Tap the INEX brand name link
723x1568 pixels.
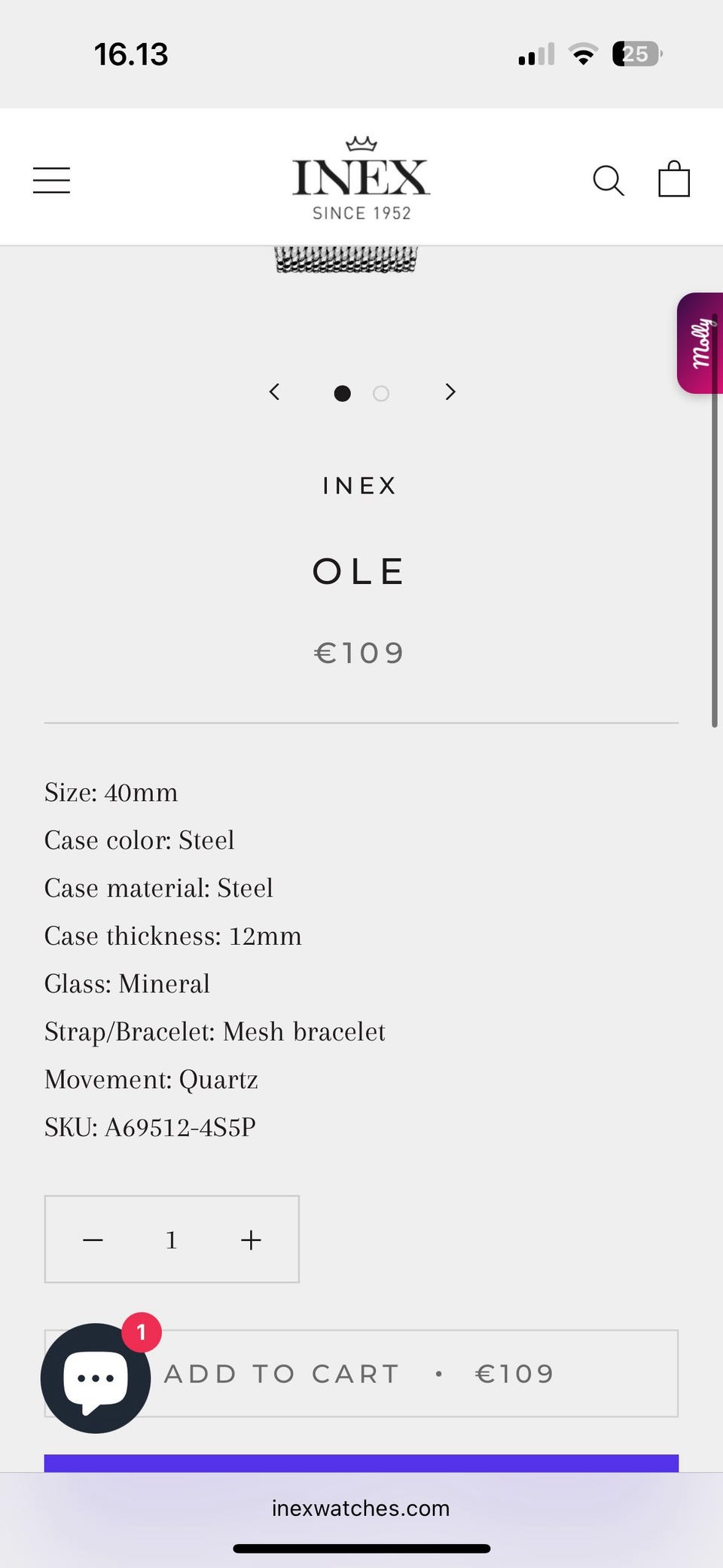pos(359,486)
